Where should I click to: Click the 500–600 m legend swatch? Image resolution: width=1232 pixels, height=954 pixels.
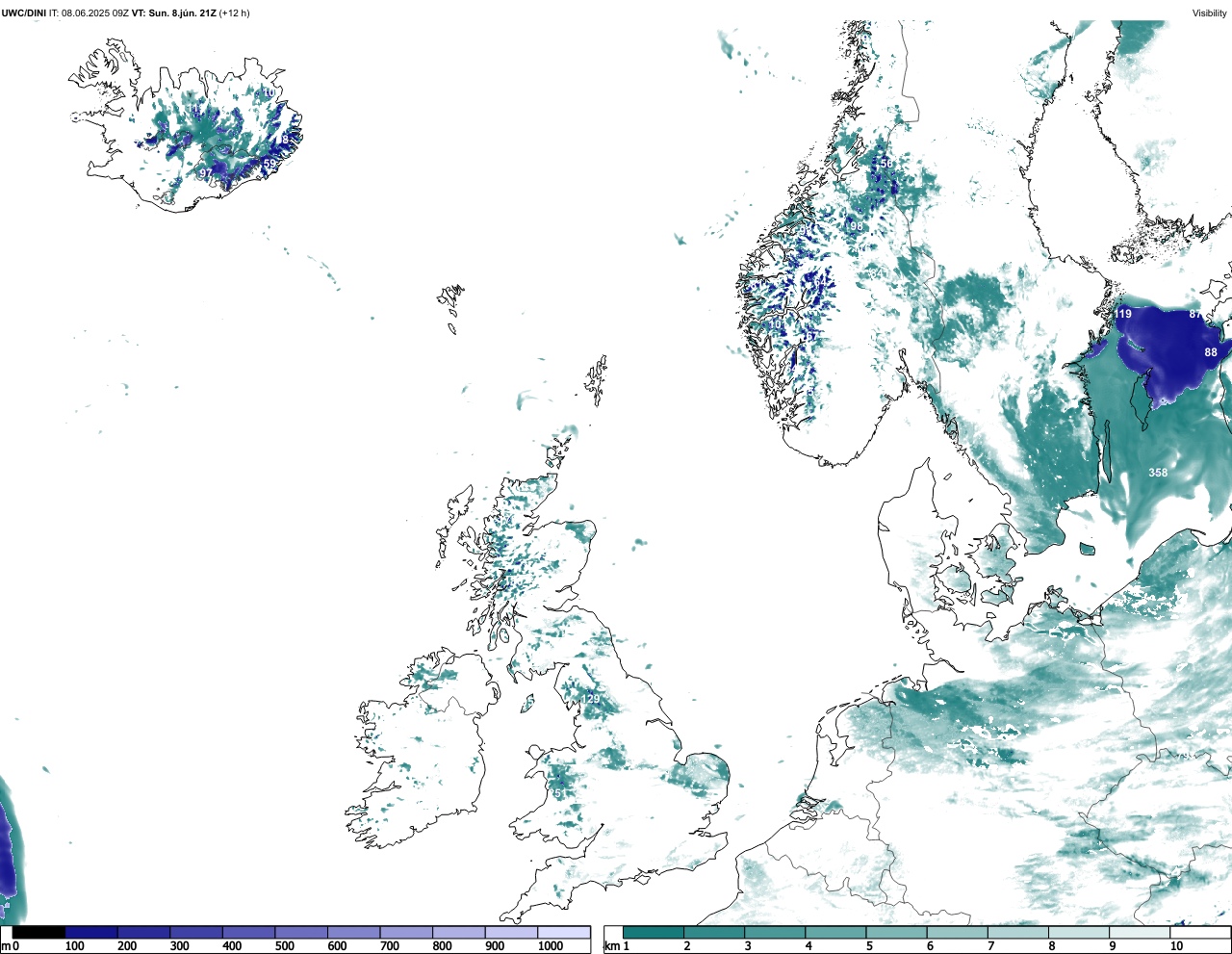[x=301, y=932]
